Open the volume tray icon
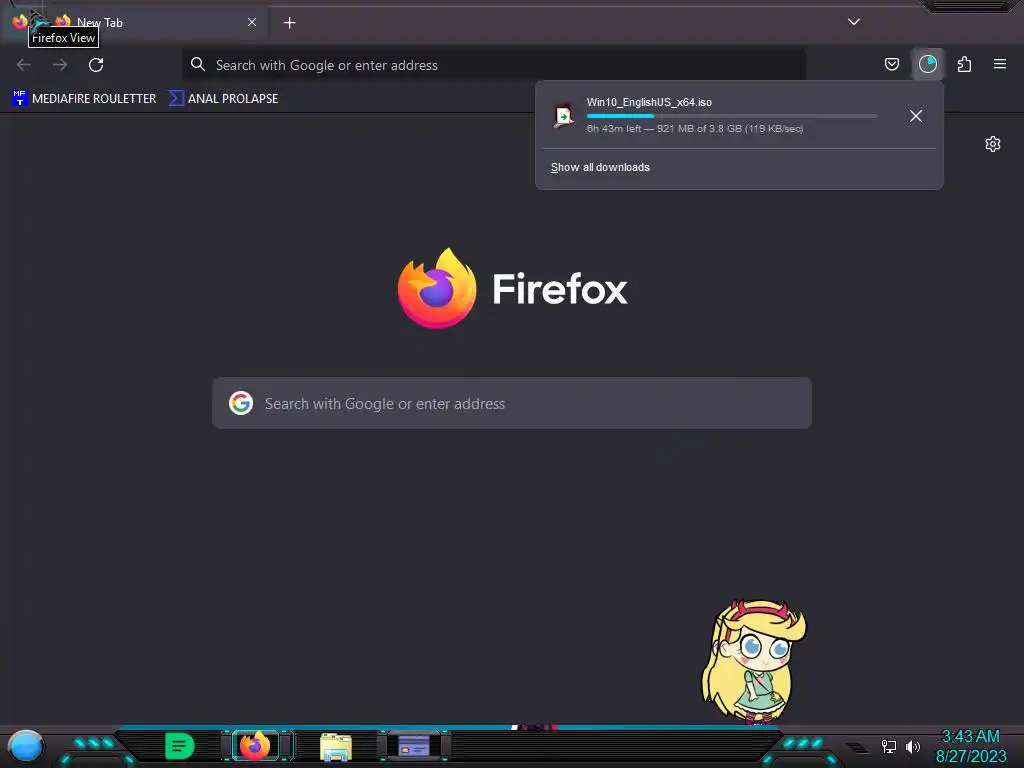Viewport: 1024px width, 768px height. pos(912,746)
